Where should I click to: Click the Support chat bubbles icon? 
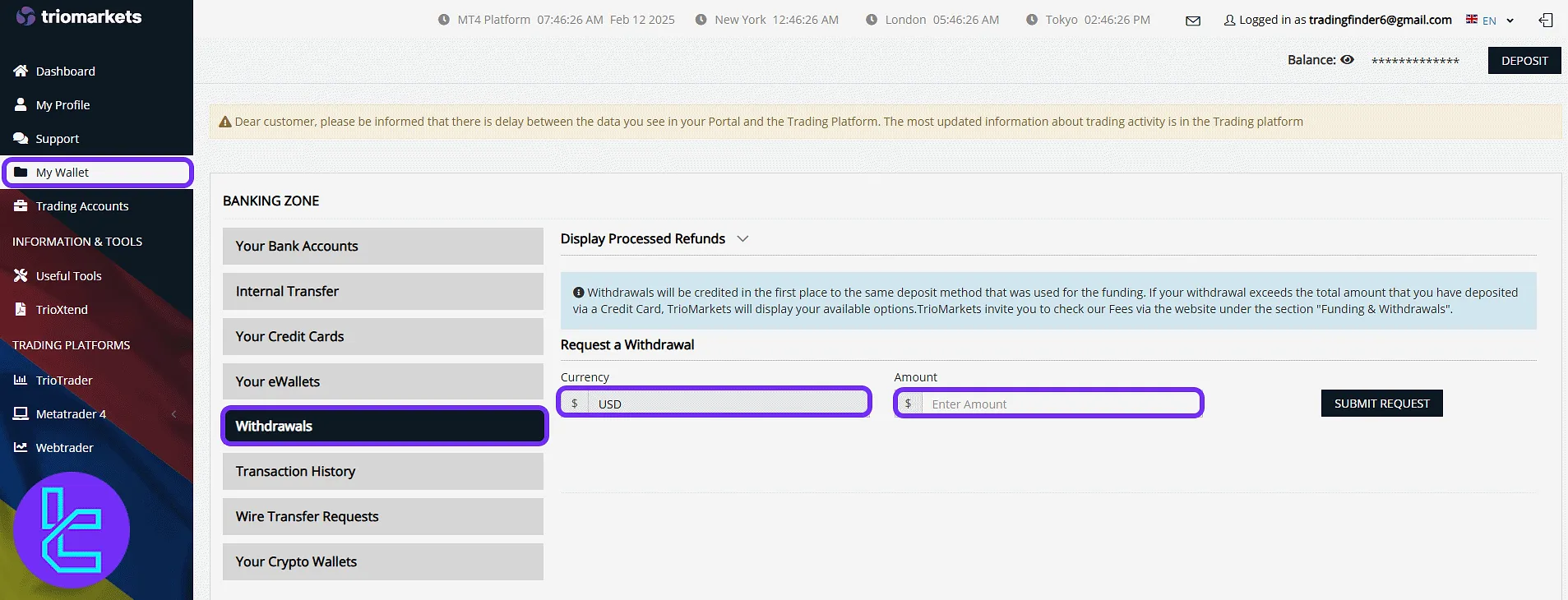(21, 138)
